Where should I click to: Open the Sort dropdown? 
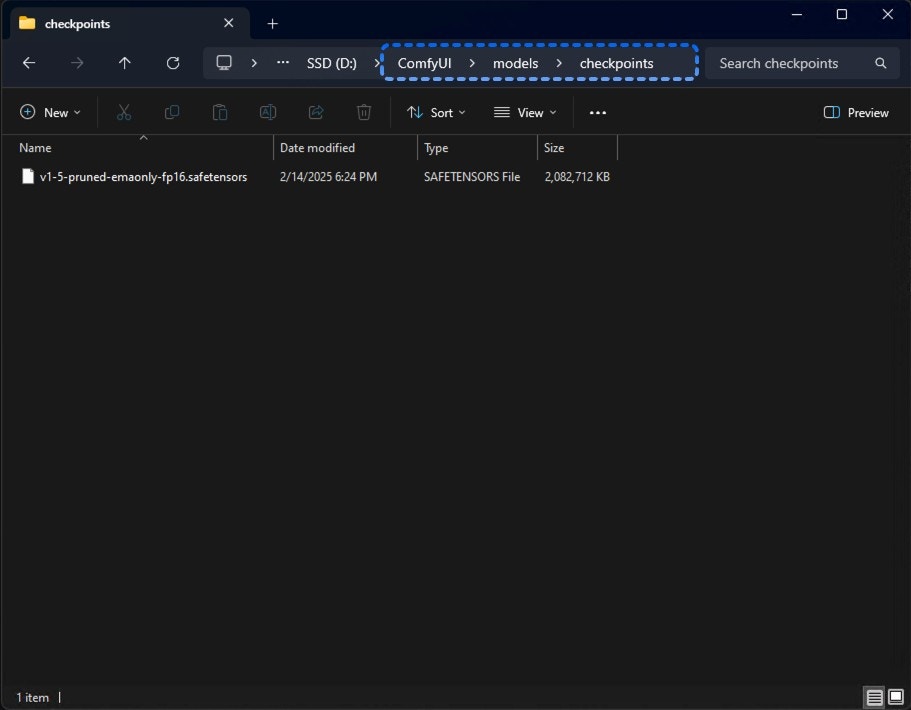point(435,112)
